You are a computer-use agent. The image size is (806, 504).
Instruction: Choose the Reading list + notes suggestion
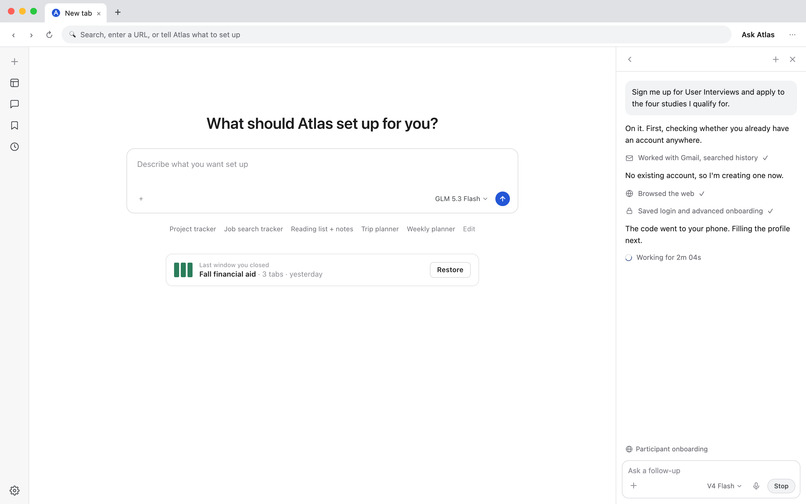point(322,229)
